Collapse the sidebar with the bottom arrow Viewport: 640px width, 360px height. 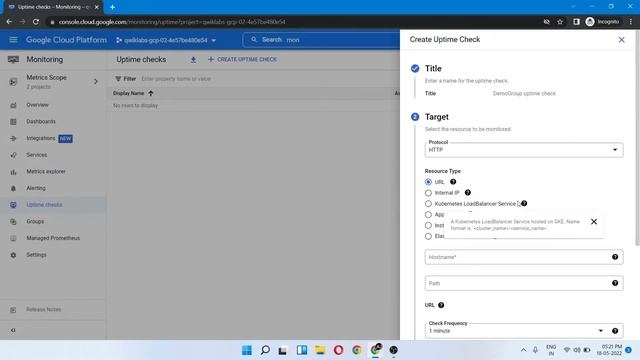tap(13, 330)
